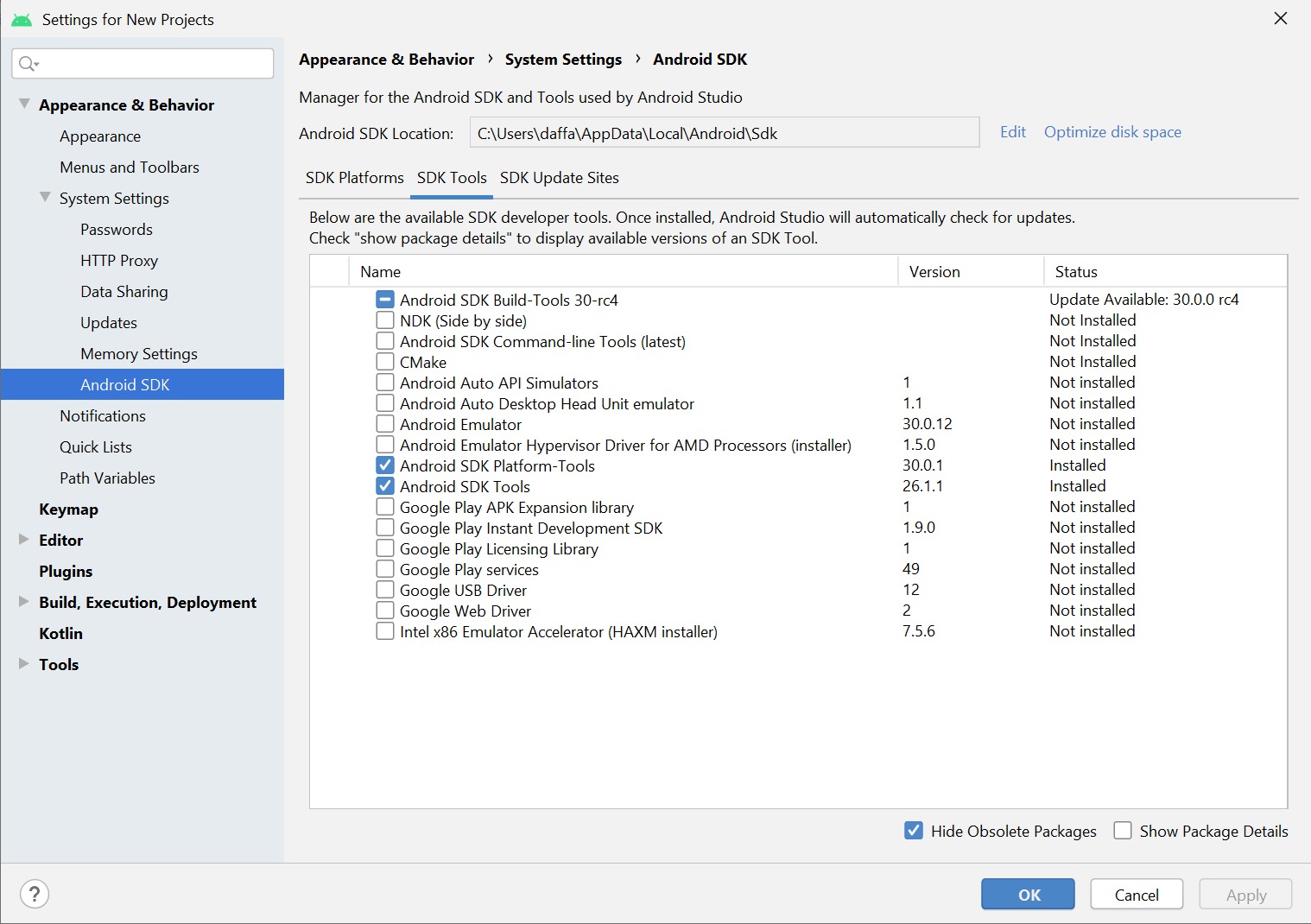
Task: Select Android Auto API Simulators checkbox
Action: click(385, 383)
